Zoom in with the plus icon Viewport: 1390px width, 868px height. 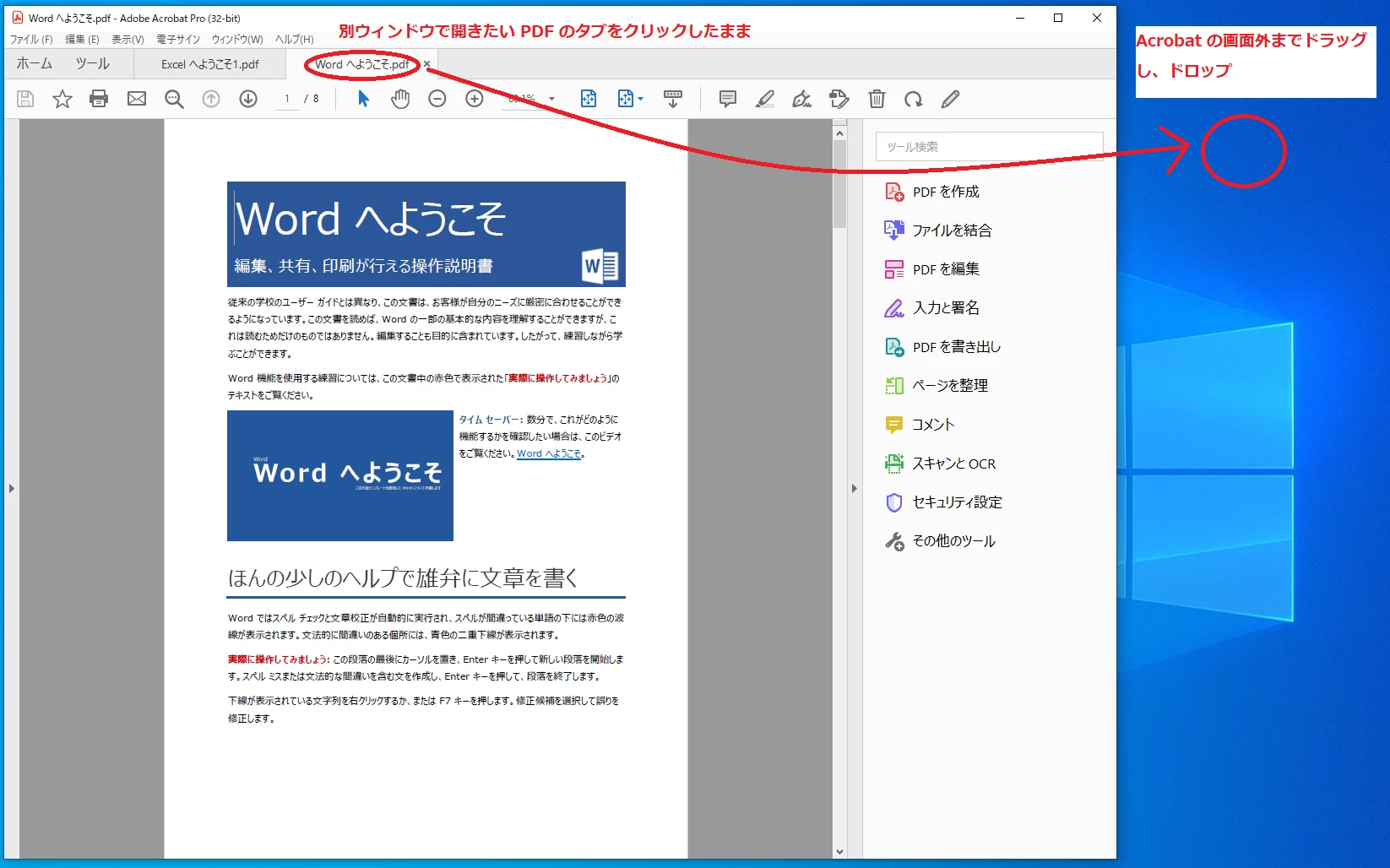[x=475, y=99]
